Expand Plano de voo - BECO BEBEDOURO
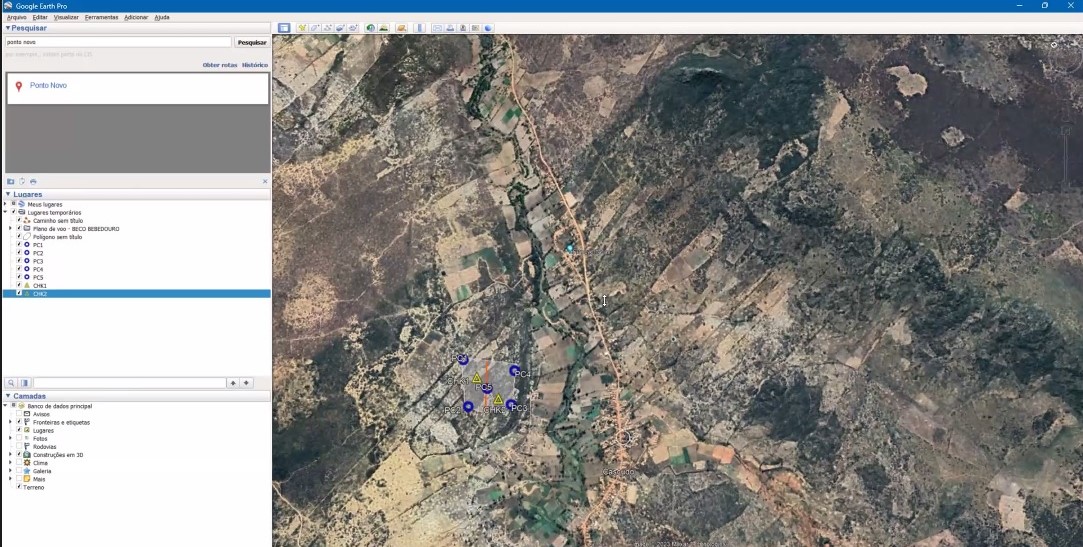This screenshot has height=547, width=1083. (x=10, y=229)
